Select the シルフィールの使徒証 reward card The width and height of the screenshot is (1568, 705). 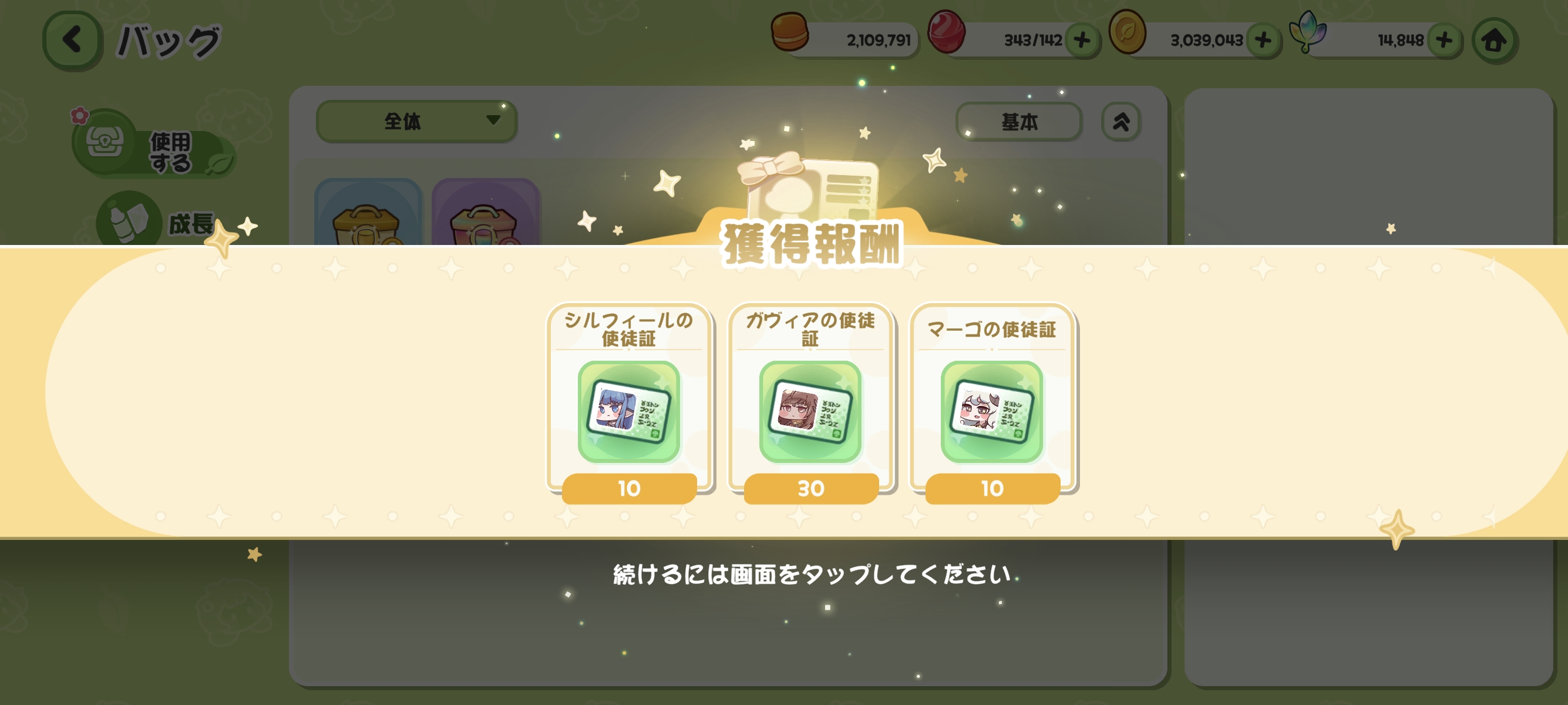point(629,403)
